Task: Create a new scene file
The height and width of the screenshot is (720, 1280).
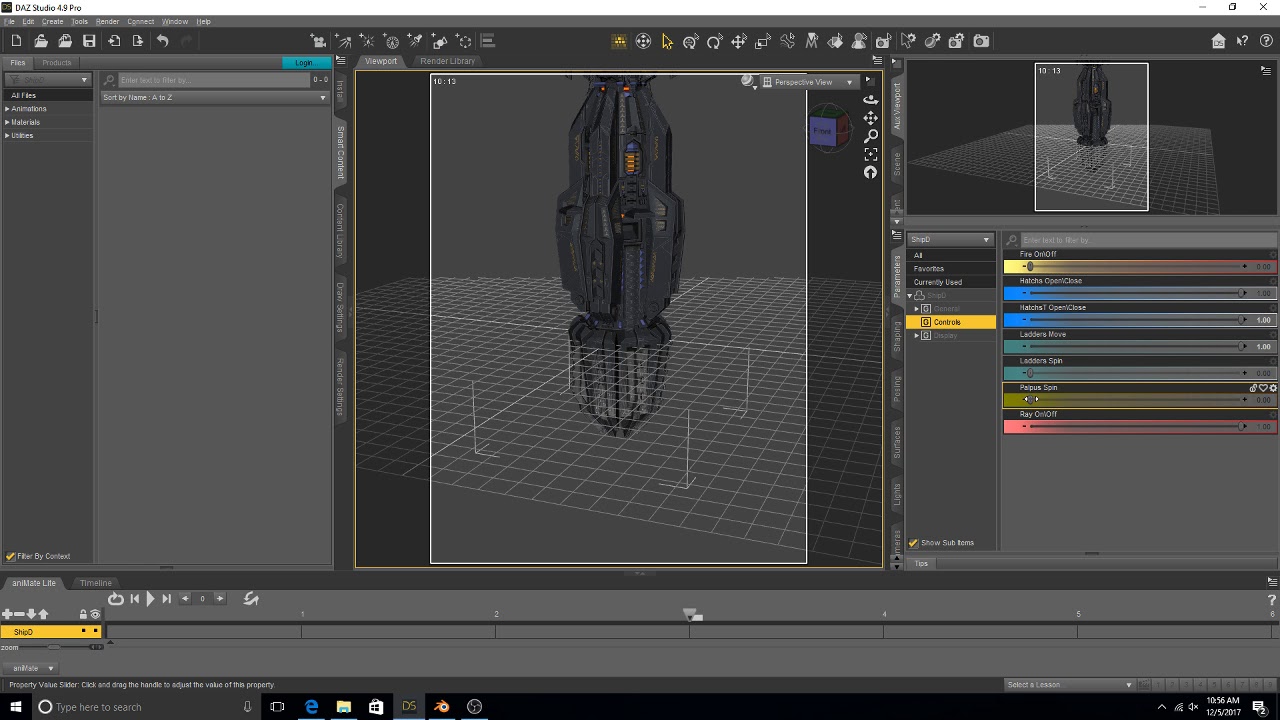Action: [16, 41]
